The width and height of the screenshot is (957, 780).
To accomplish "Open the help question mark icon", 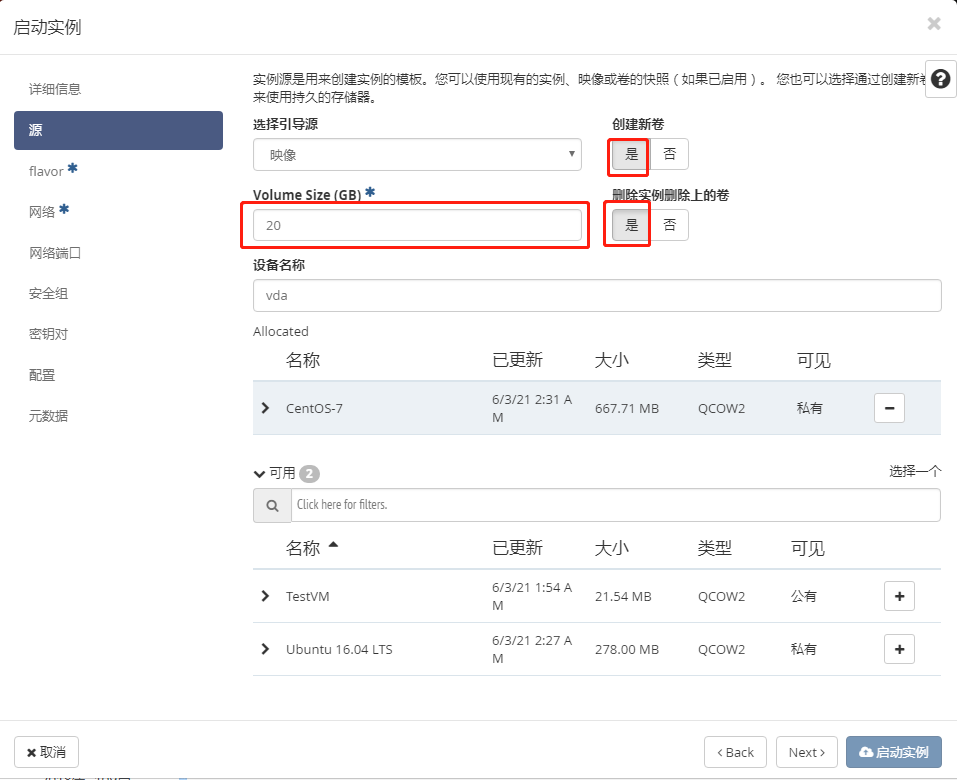I will (x=939, y=78).
